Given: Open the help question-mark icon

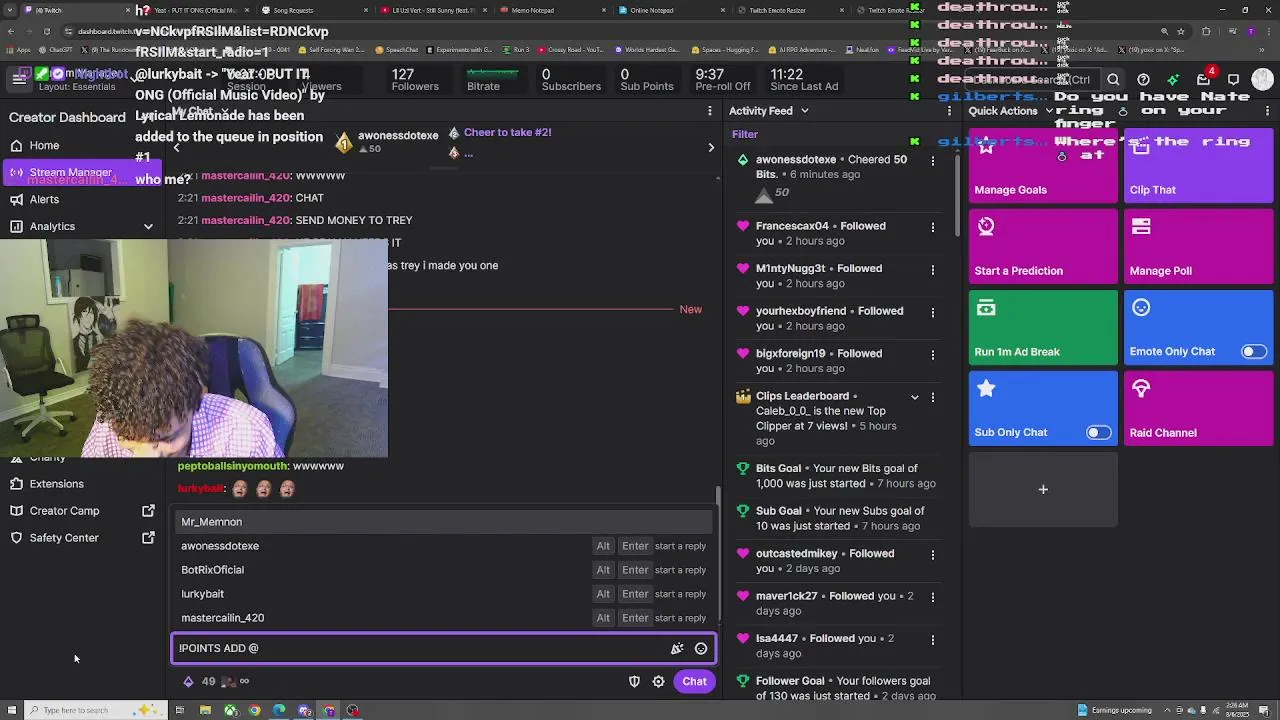Looking at the screenshot, I should click(x=1143, y=80).
